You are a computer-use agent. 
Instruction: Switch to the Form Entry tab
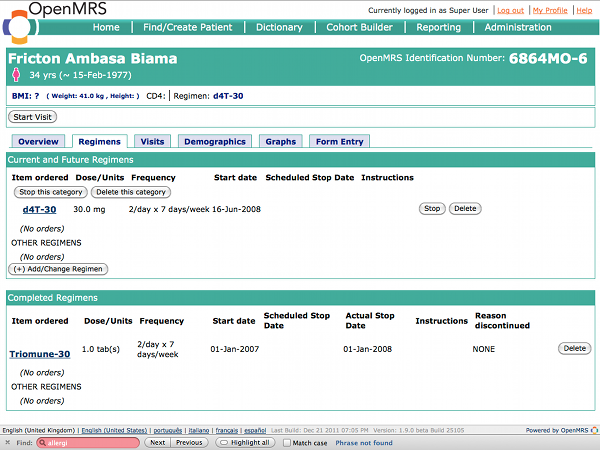tap(339, 142)
